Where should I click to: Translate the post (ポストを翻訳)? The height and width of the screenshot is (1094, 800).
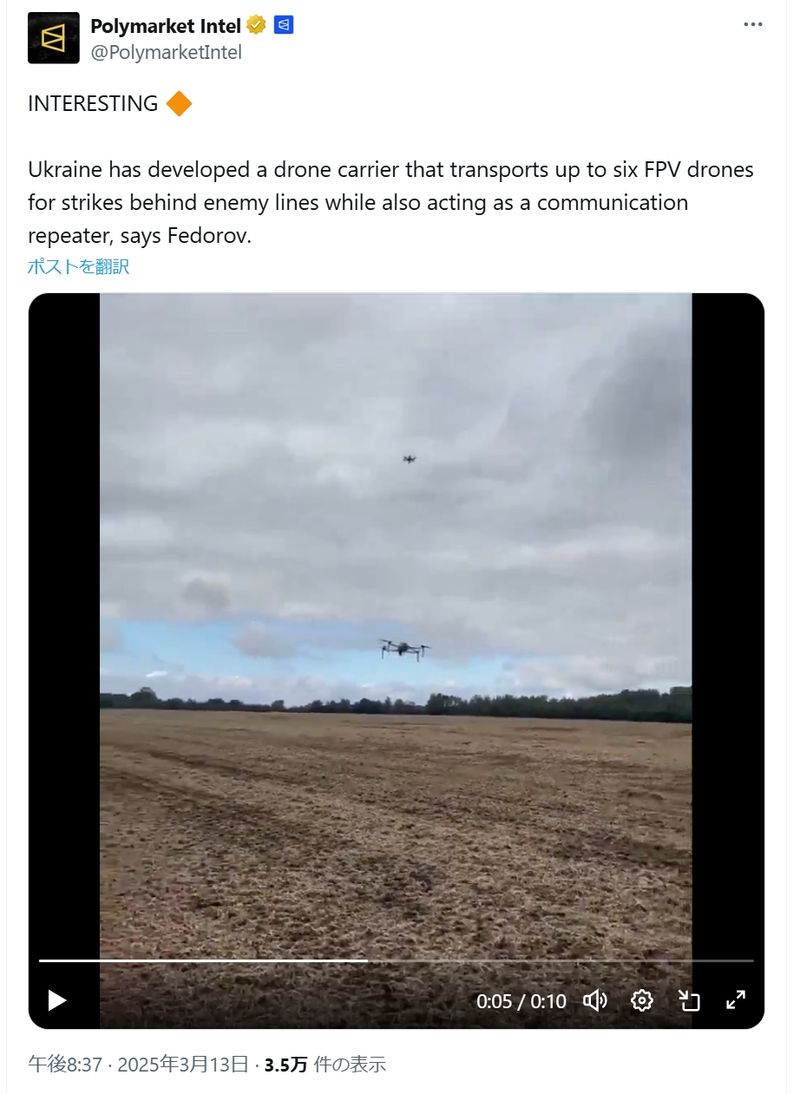tap(78, 267)
